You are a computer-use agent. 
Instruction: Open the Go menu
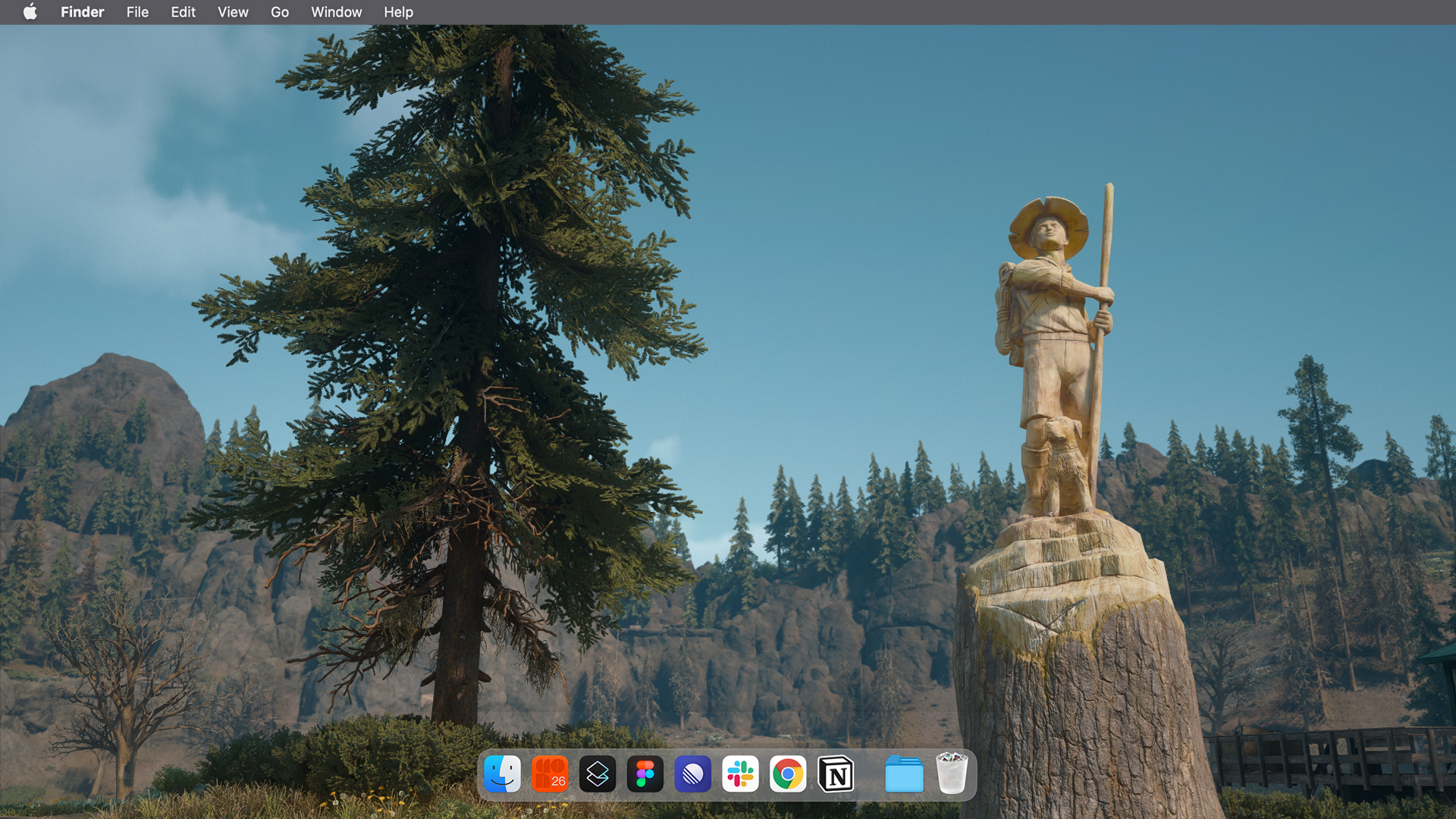point(280,12)
